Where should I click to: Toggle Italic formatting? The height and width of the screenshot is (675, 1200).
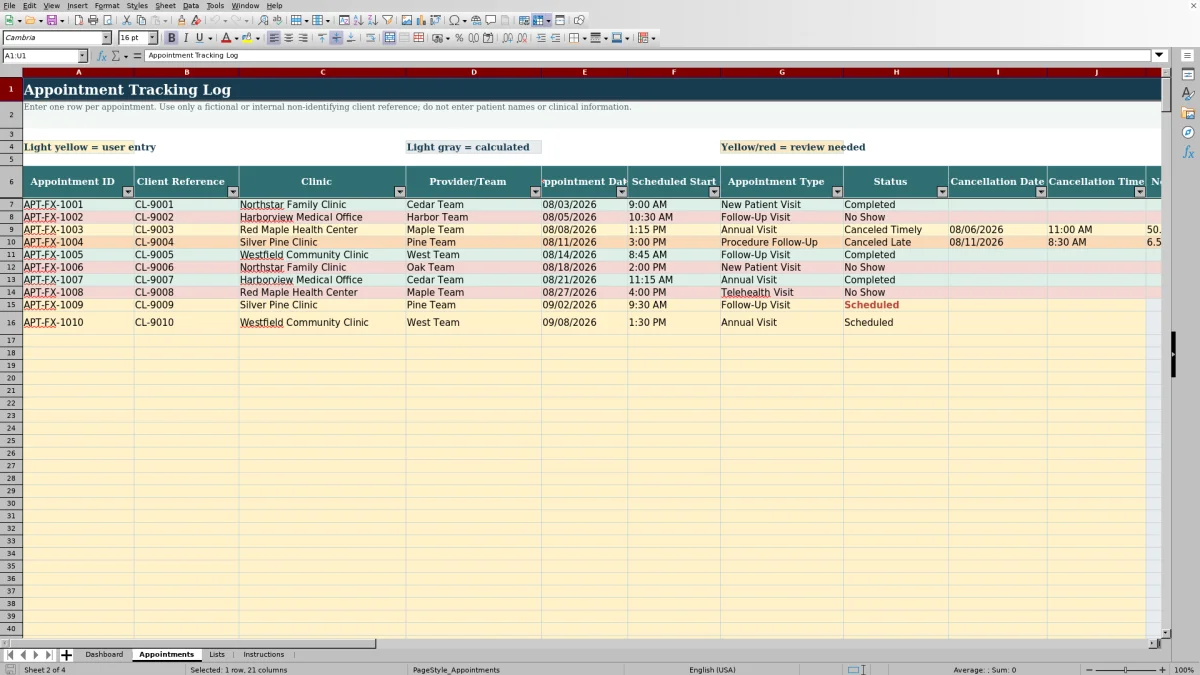pyautogui.click(x=185, y=38)
